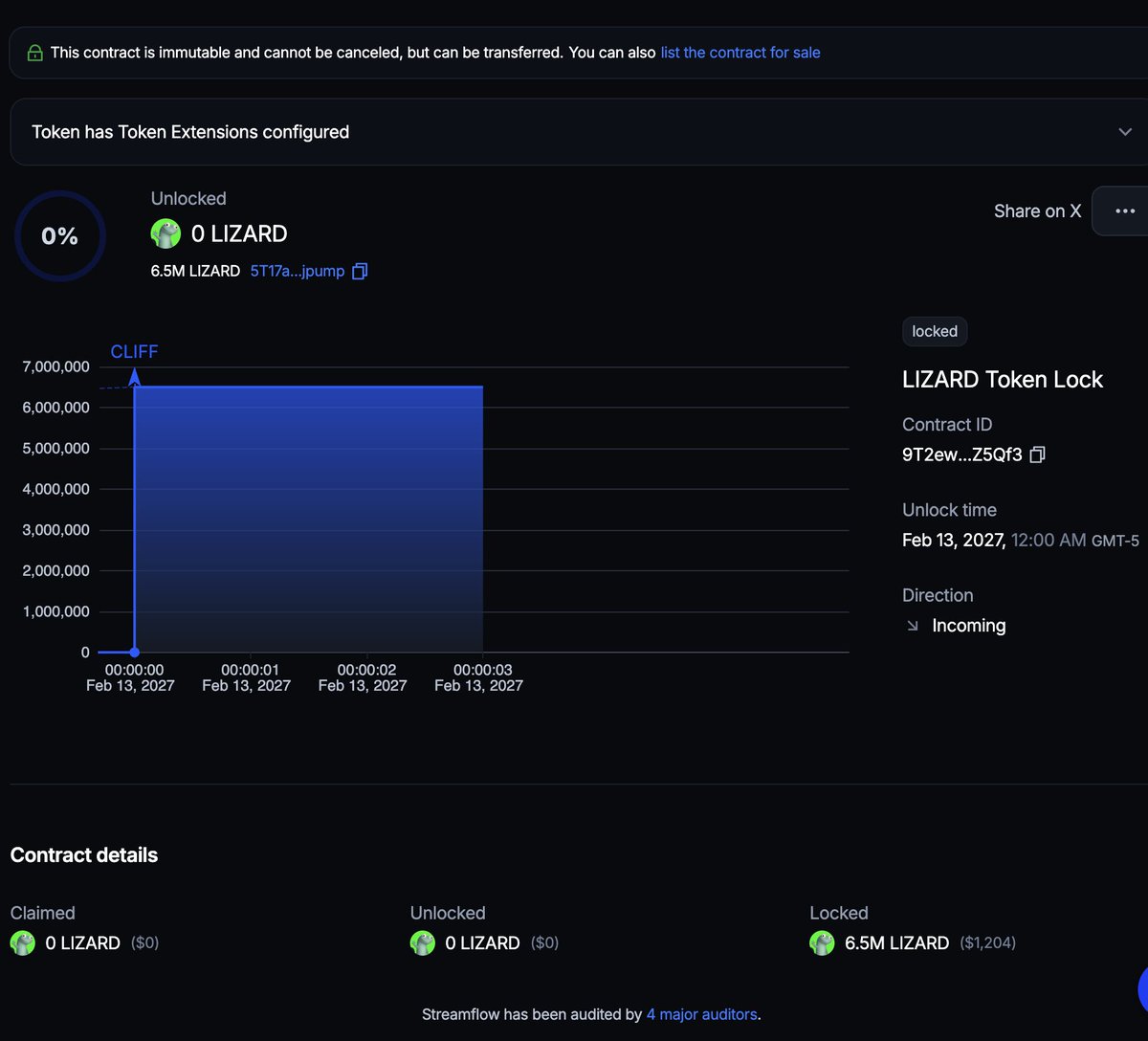Click the incoming direction arrow icon

click(x=911, y=625)
